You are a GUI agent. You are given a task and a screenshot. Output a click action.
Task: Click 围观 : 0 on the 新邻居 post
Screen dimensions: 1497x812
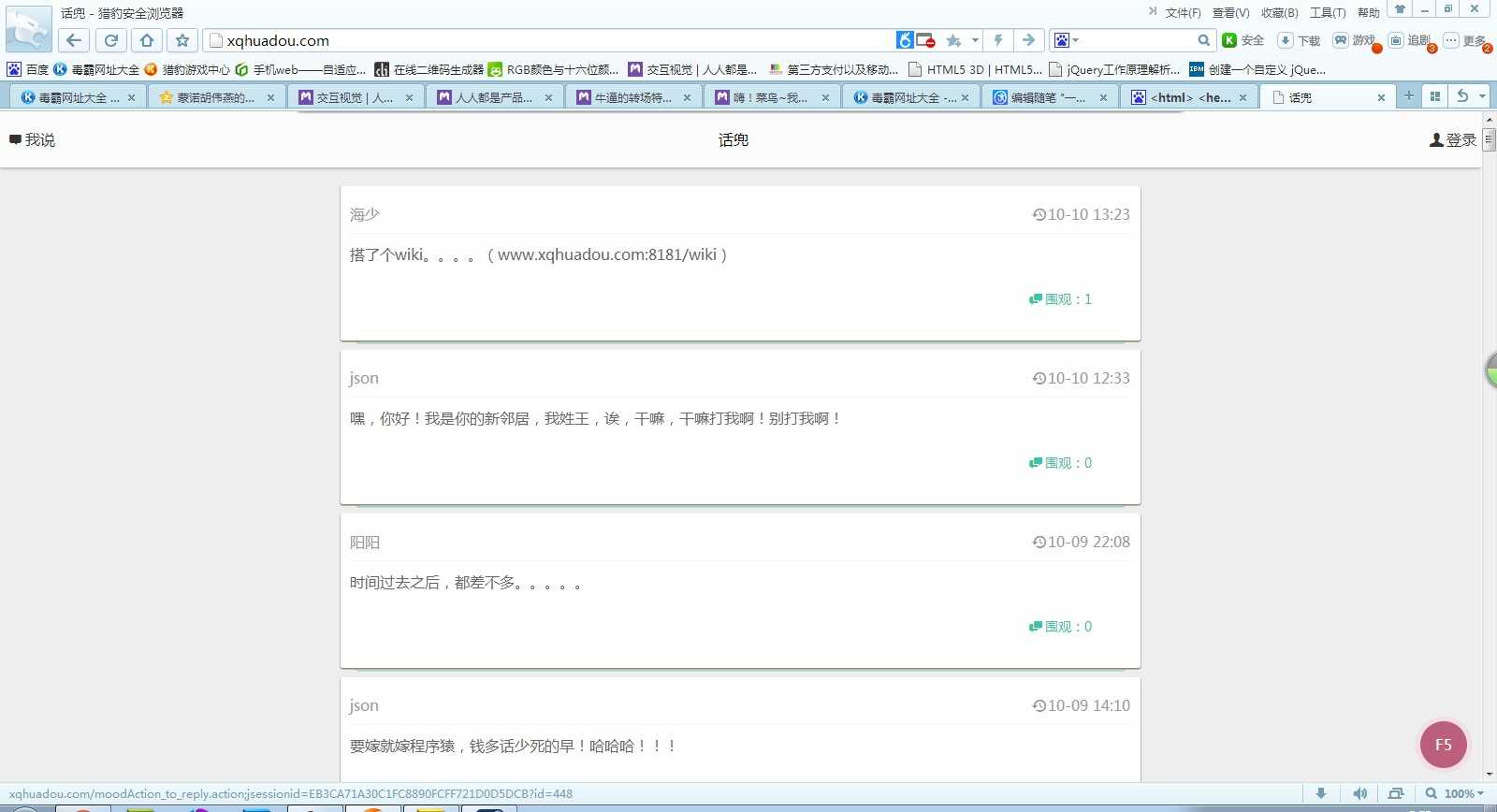(x=1060, y=463)
